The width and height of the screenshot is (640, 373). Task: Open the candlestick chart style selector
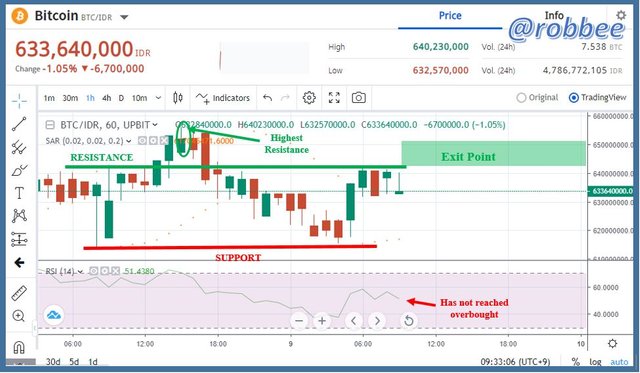[178, 98]
